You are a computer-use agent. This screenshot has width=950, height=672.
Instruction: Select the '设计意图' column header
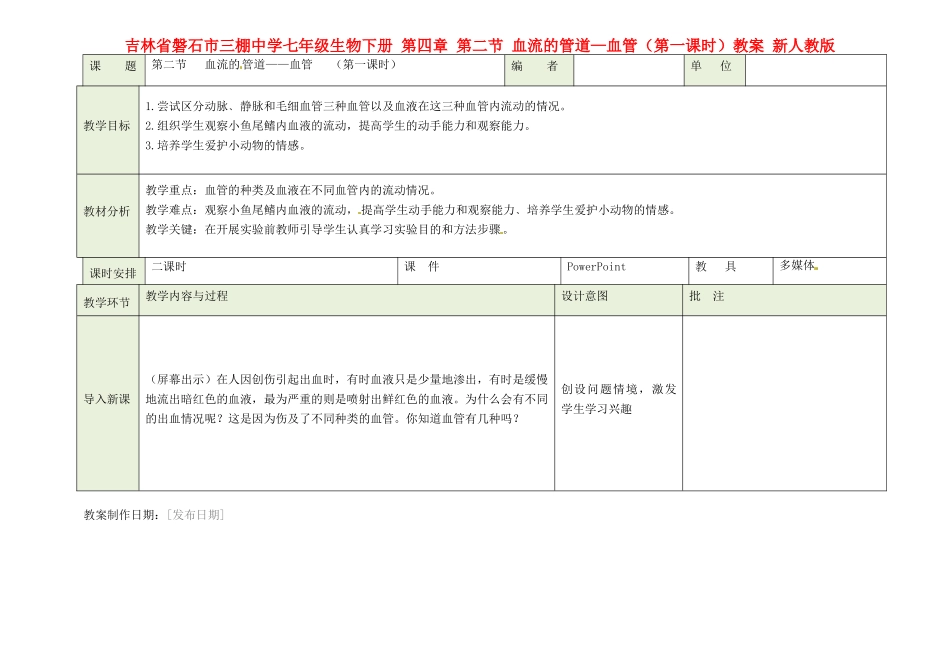click(x=619, y=300)
